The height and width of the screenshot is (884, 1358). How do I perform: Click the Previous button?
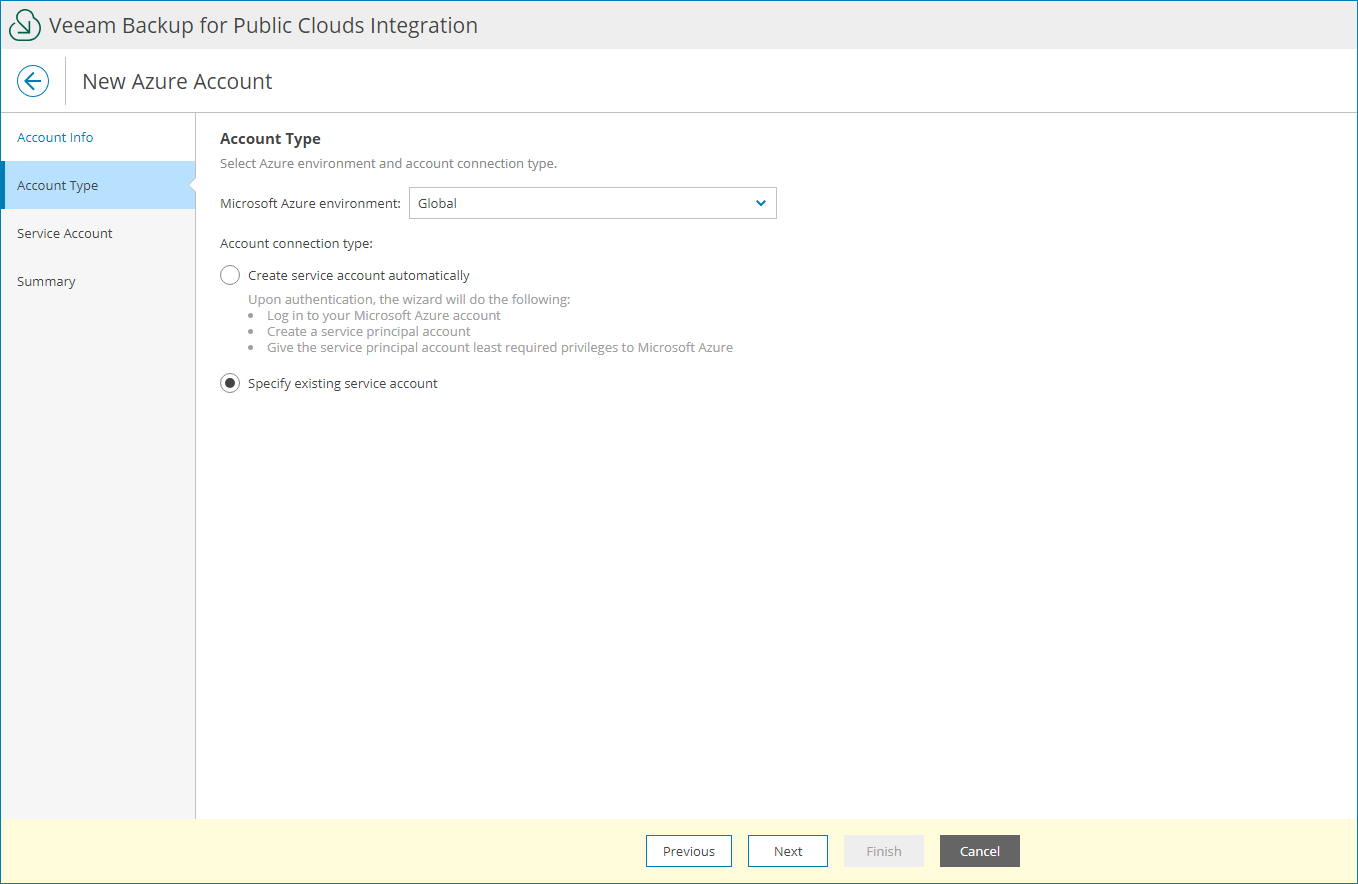coord(689,851)
